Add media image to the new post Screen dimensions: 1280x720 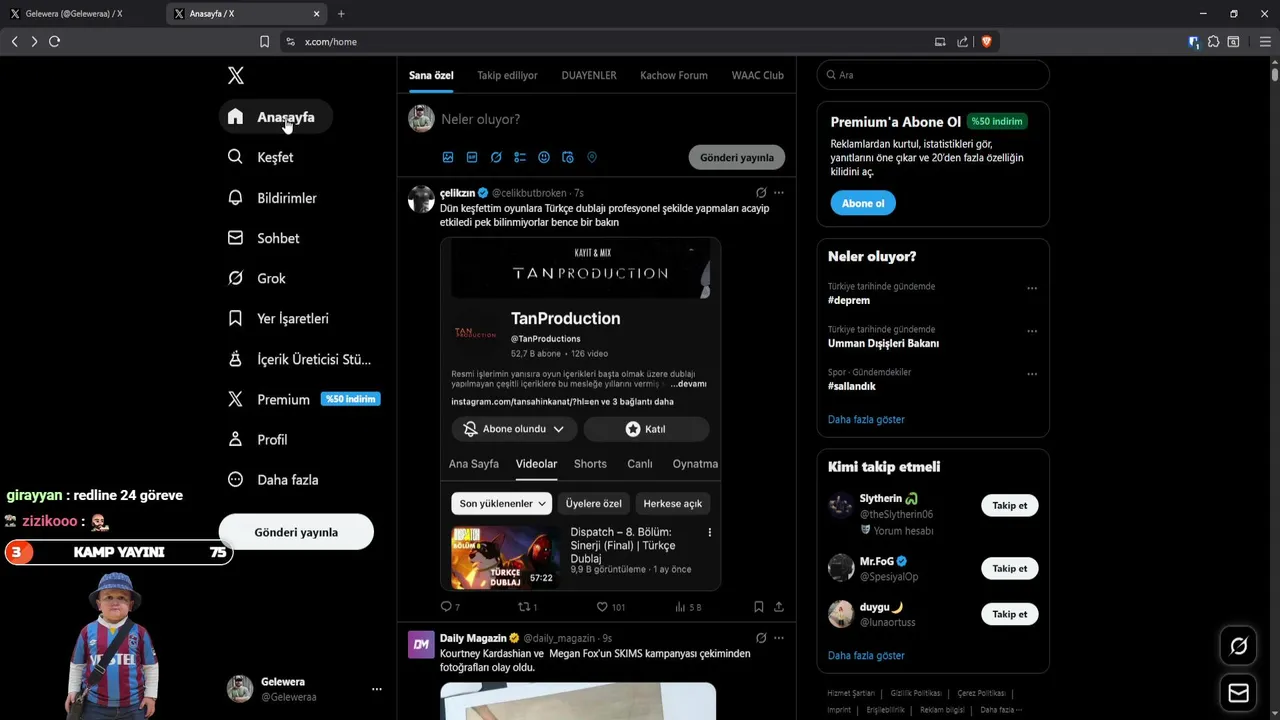pos(448,157)
